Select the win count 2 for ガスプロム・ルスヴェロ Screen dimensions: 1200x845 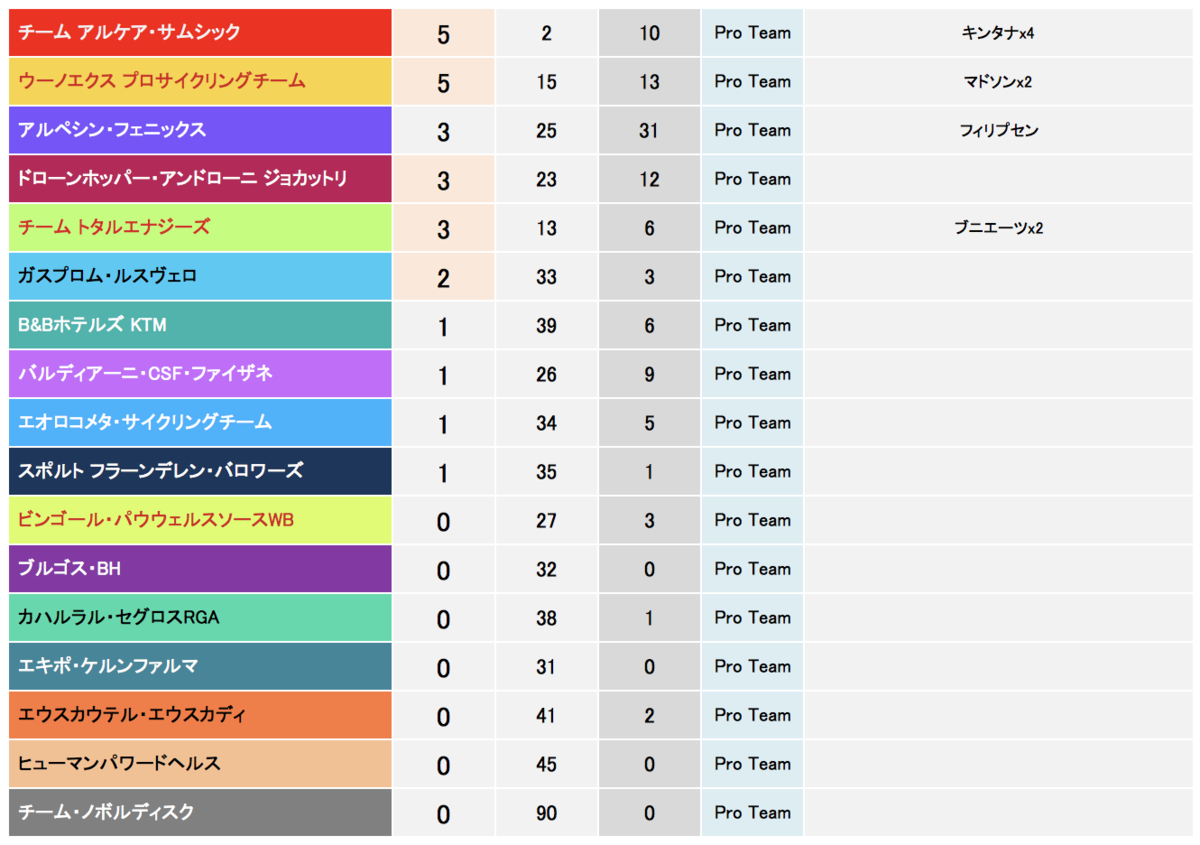pyautogui.click(x=443, y=279)
